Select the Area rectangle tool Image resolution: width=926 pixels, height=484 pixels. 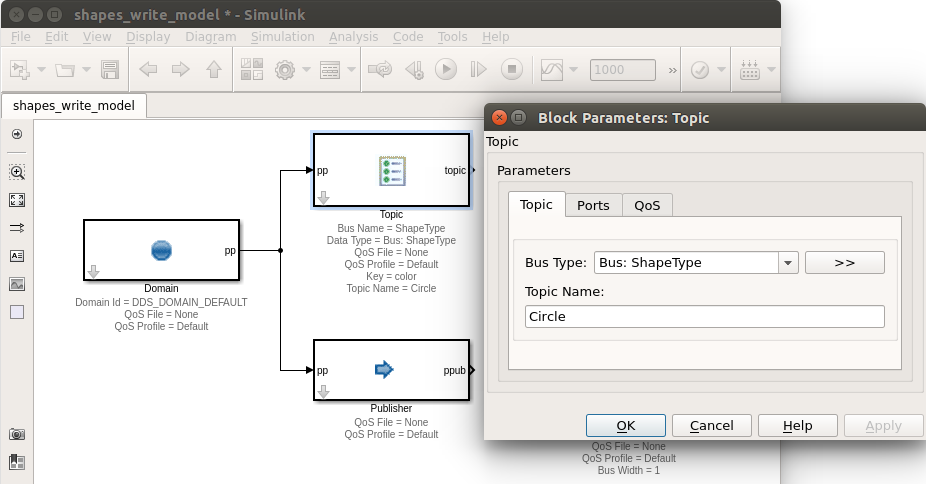pos(17,312)
